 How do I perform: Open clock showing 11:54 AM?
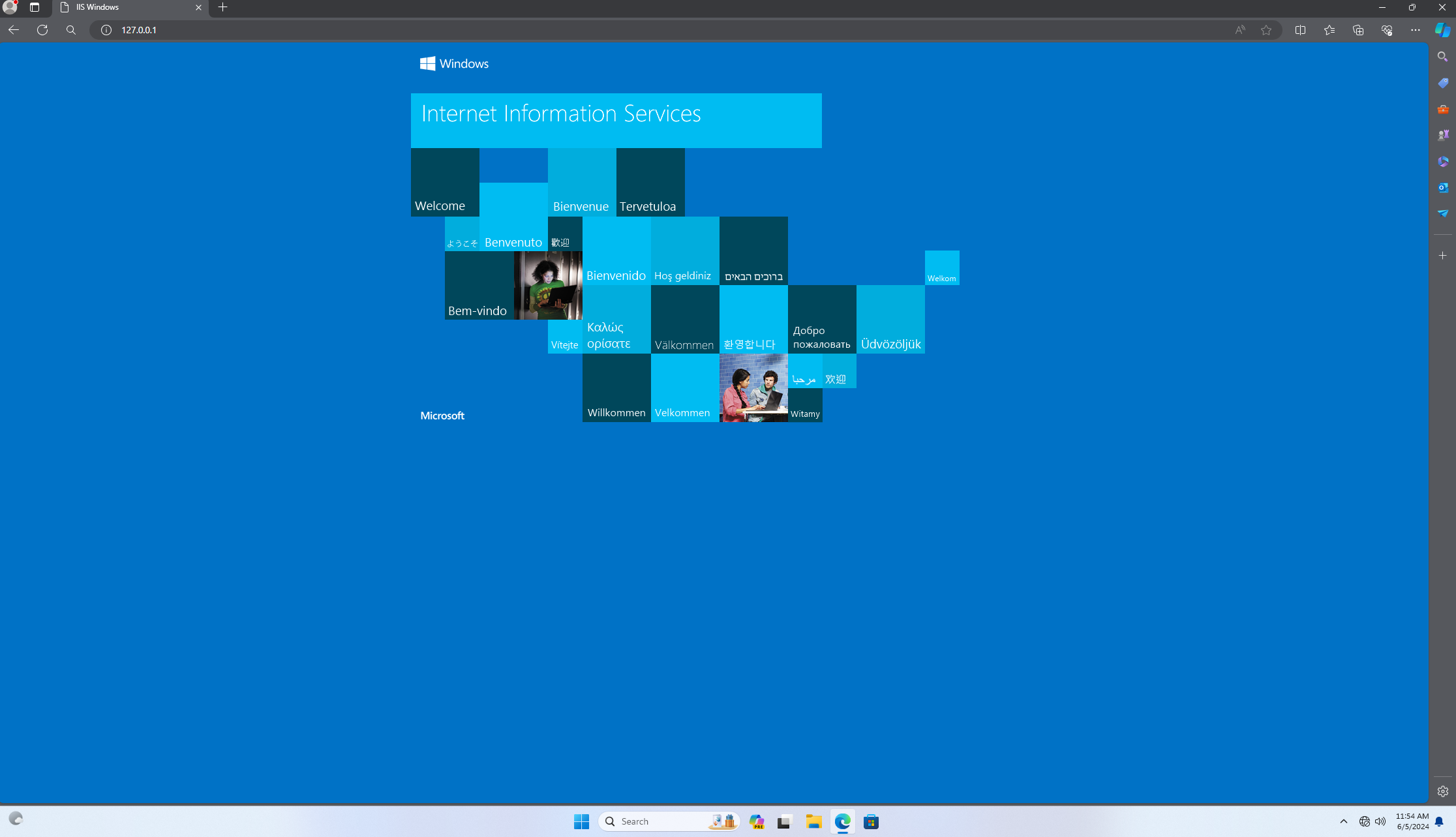[x=1412, y=821]
